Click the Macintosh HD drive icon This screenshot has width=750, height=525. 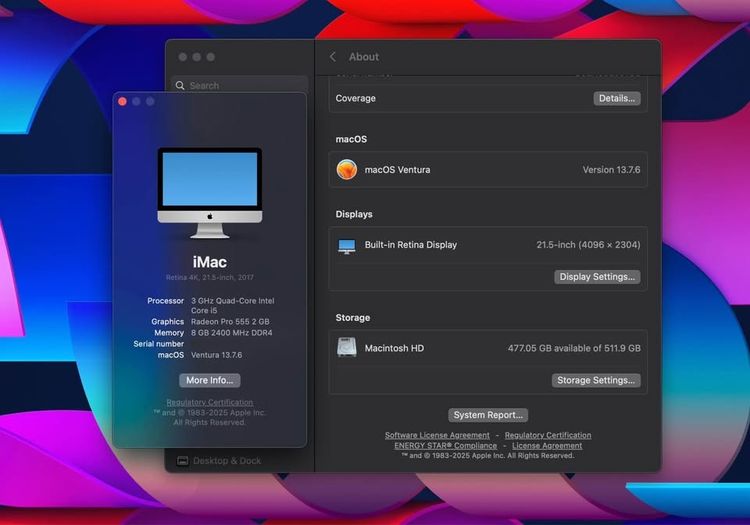point(347,348)
